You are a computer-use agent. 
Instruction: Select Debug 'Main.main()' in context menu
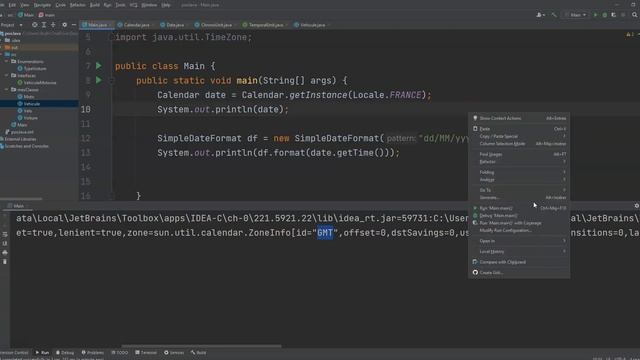(x=519, y=216)
